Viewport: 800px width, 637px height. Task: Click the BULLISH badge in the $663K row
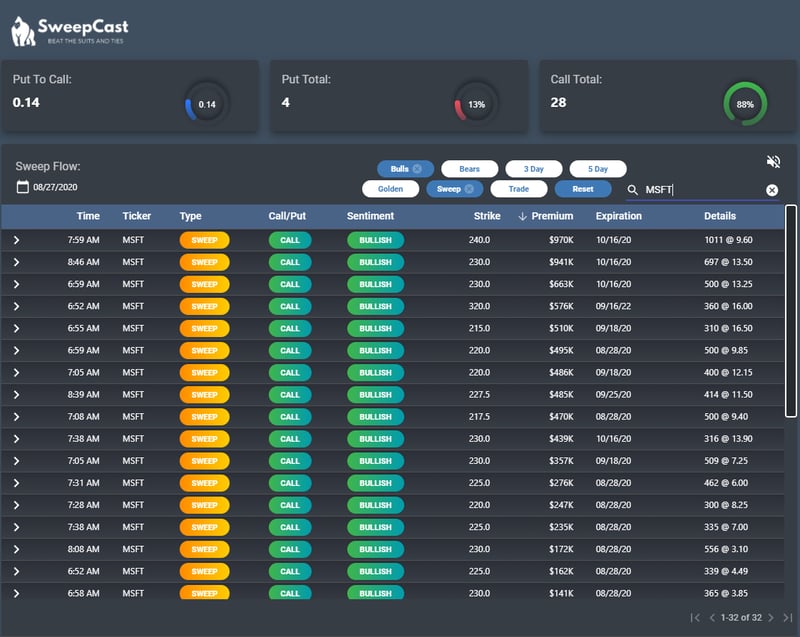[376, 284]
